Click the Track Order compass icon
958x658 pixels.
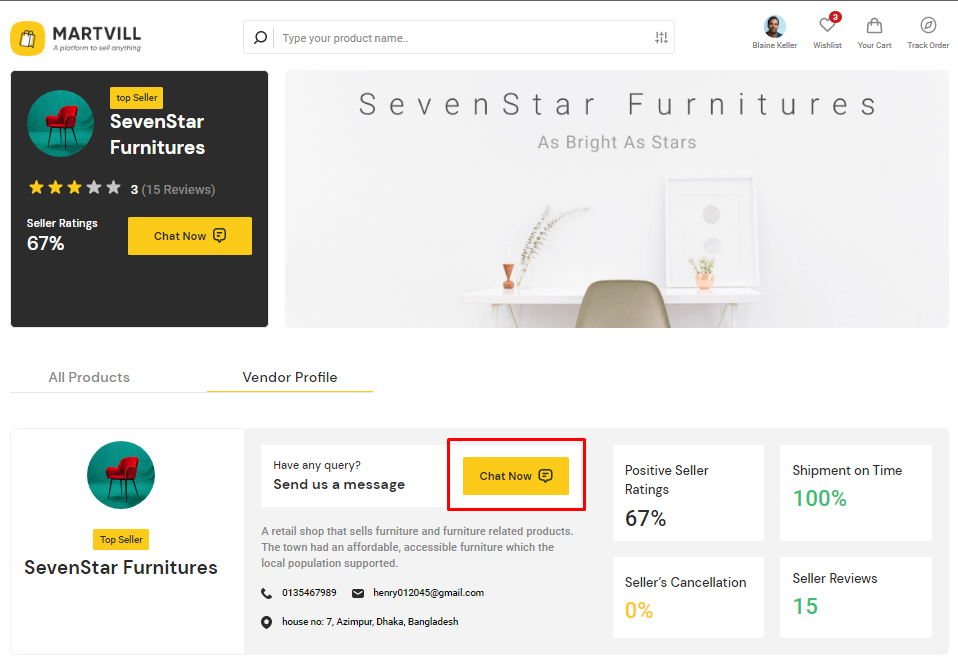[x=928, y=27]
